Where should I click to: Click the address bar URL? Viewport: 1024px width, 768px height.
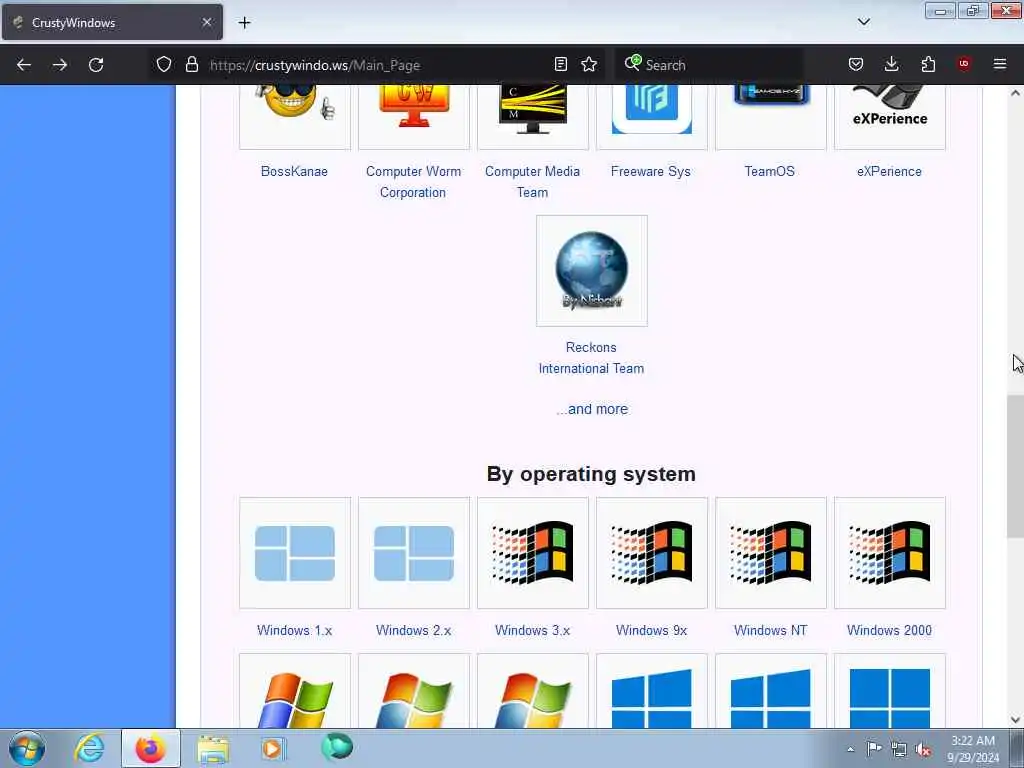315,65
